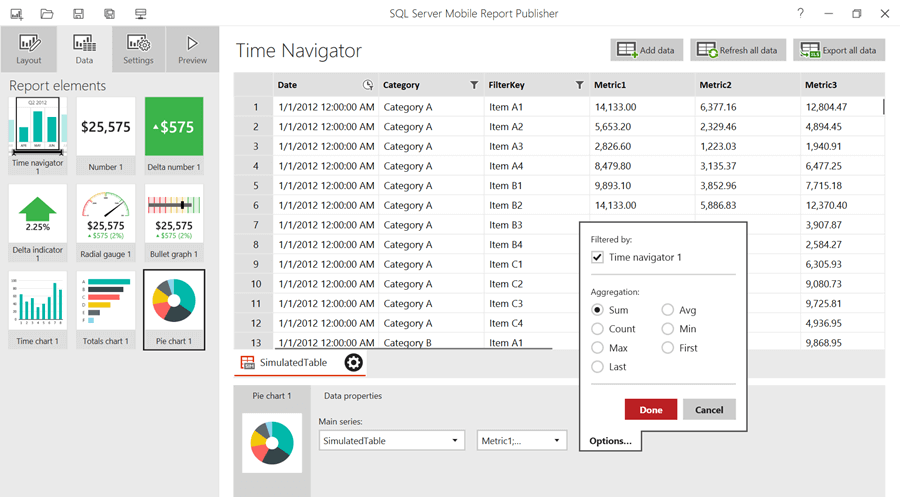Image resolution: width=900 pixels, height=497 pixels.
Task: Click the clock icon in Date column header
Action: [368, 85]
